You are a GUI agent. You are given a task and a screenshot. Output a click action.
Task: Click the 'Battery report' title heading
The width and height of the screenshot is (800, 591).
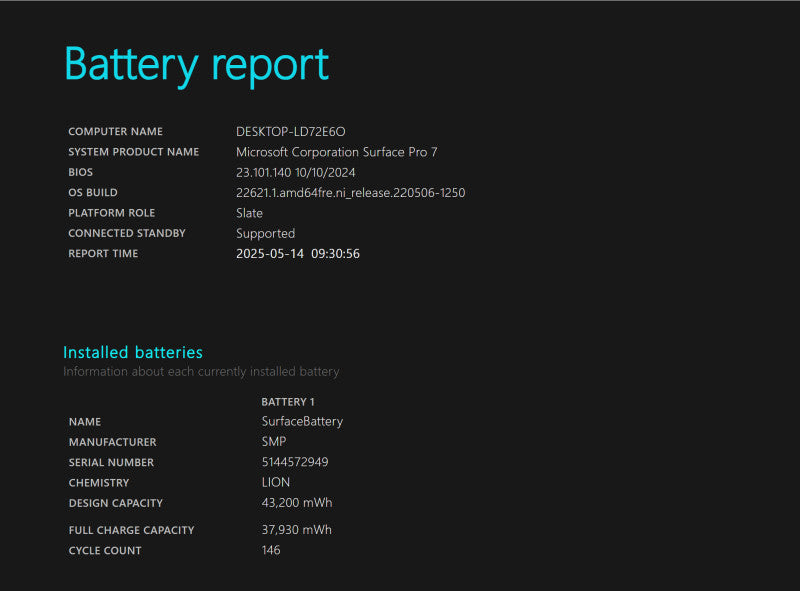196,65
